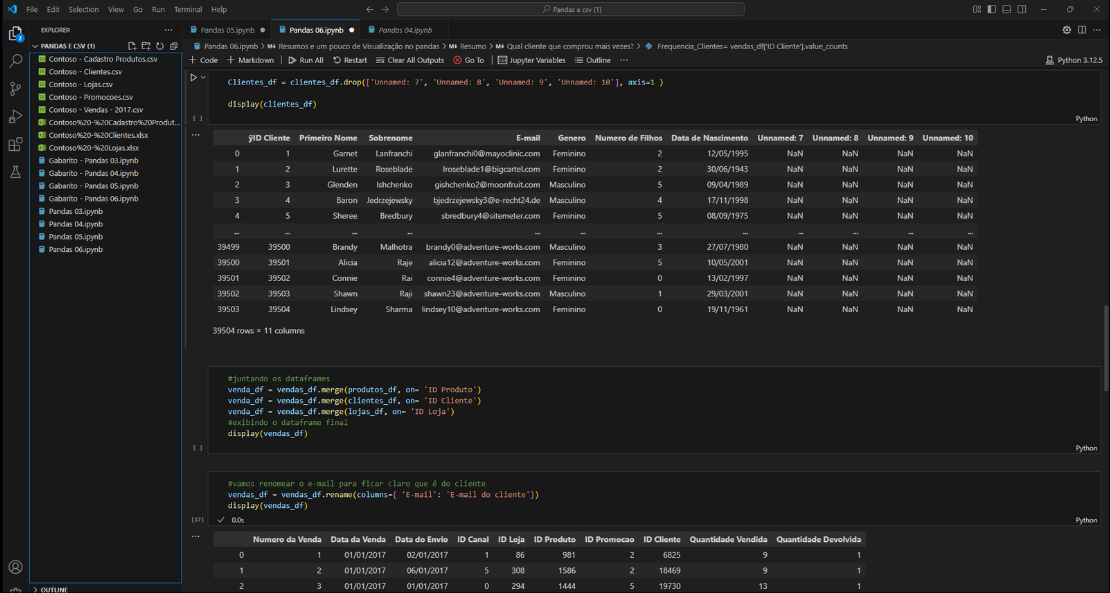Click the New File icon in Explorer
Viewport: 1110px width, 593px height.
(x=132, y=46)
